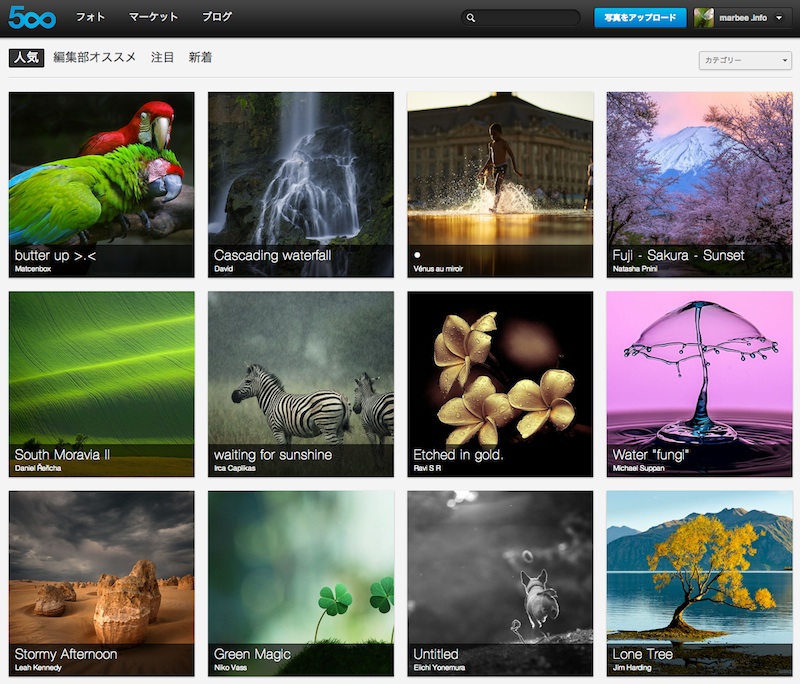
Task: Click the 写真をアップロード button
Action: pyautogui.click(x=640, y=18)
